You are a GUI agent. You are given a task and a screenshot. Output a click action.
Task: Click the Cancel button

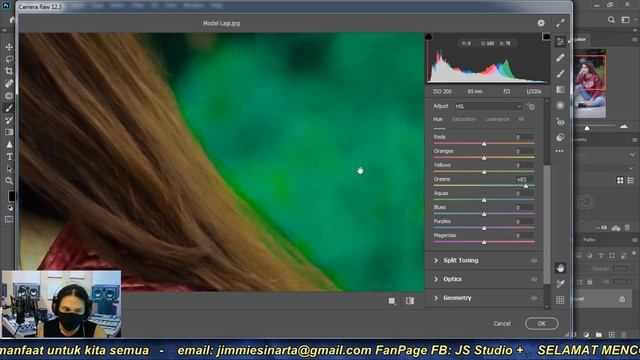[502, 324]
